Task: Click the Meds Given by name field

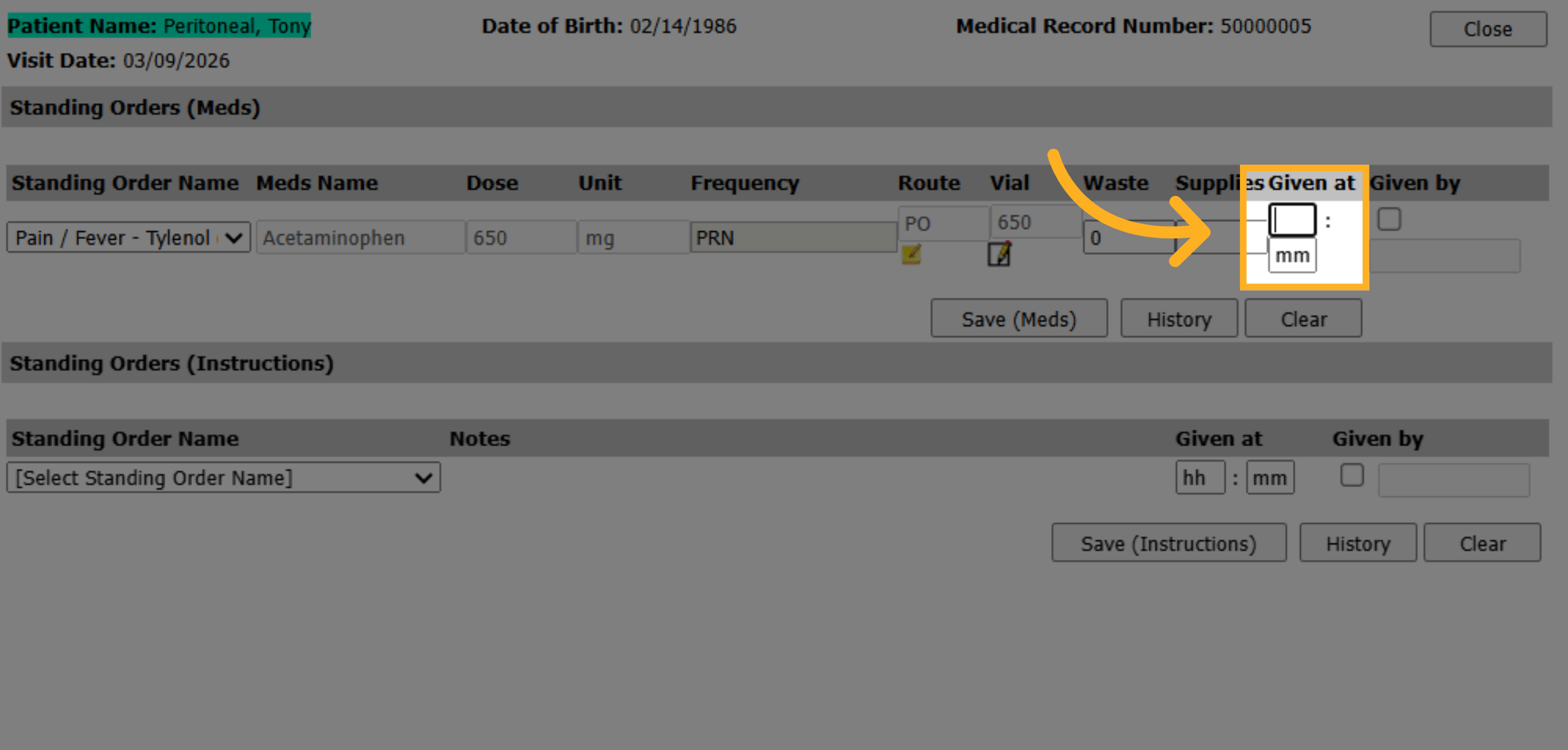Action: coord(1445,256)
